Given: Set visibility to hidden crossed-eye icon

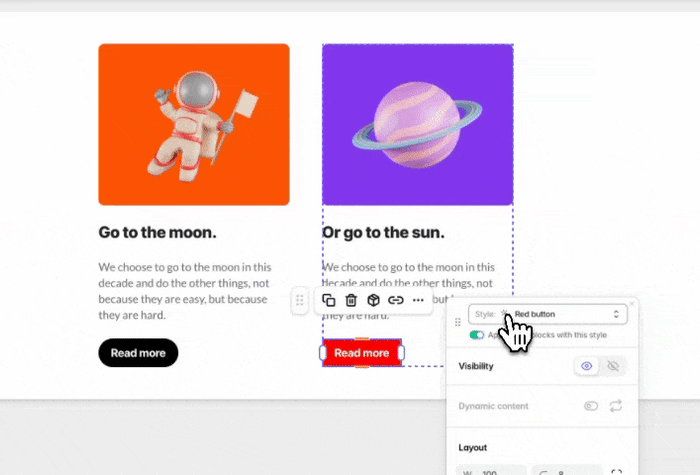Looking at the screenshot, I should coord(613,366).
